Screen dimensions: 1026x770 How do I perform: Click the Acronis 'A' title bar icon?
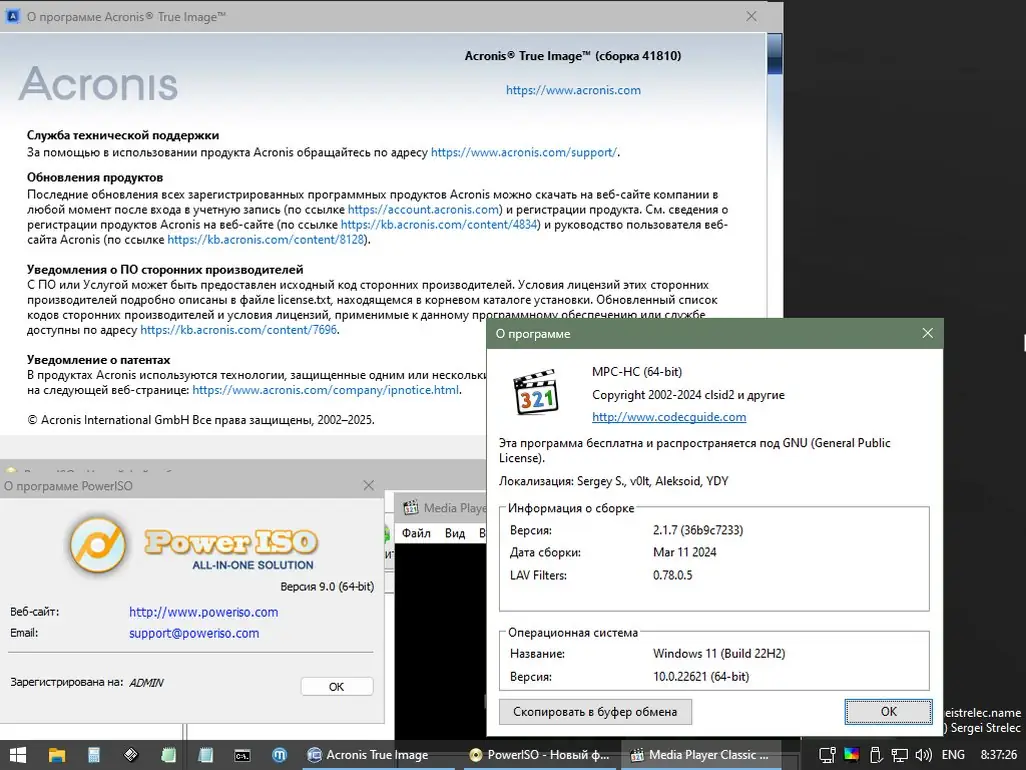pyautogui.click(x=12, y=16)
